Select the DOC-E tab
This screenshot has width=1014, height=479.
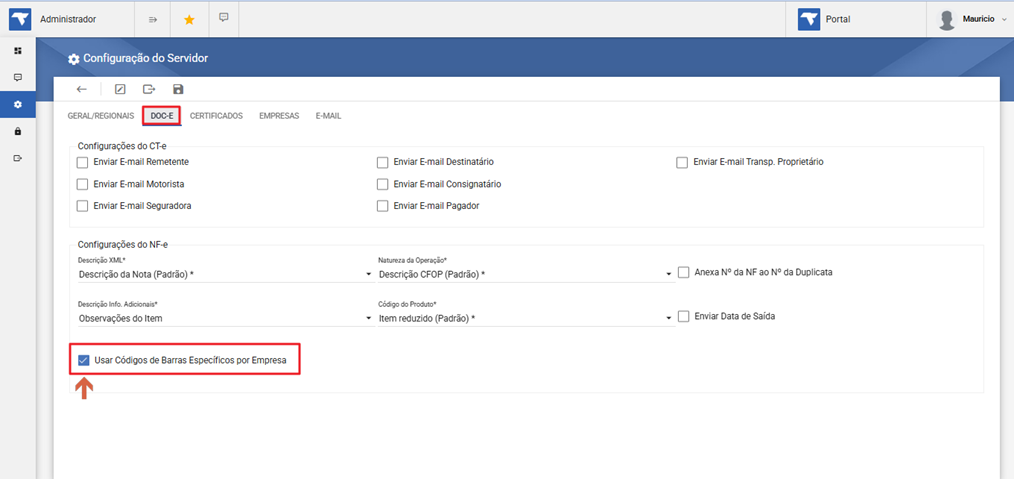click(x=162, y=116)
